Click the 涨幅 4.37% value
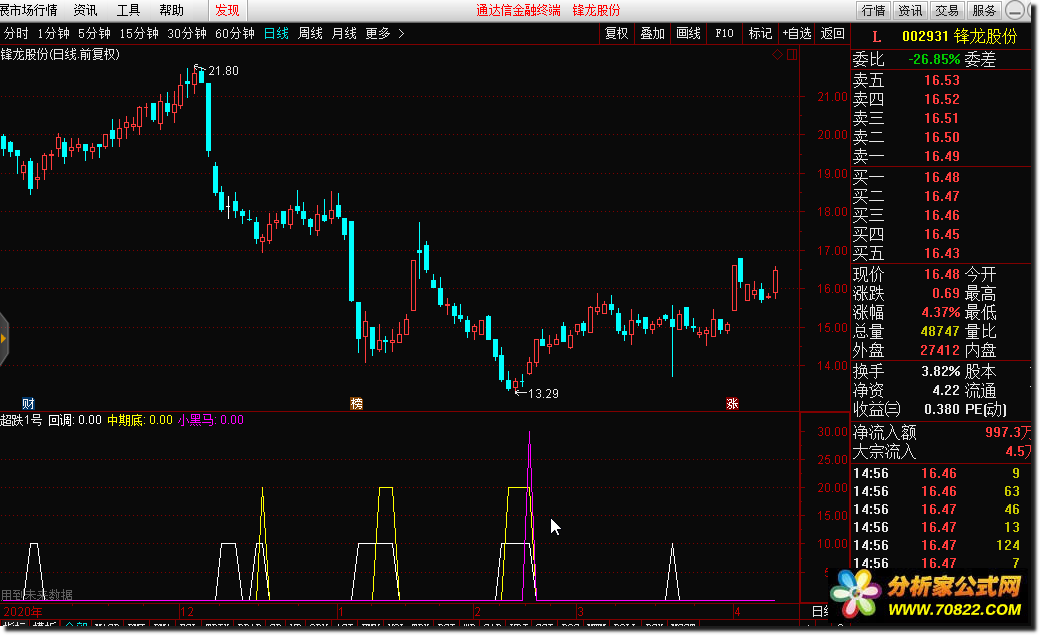This screenshot has width=1041, height=635. click(941, 312)
